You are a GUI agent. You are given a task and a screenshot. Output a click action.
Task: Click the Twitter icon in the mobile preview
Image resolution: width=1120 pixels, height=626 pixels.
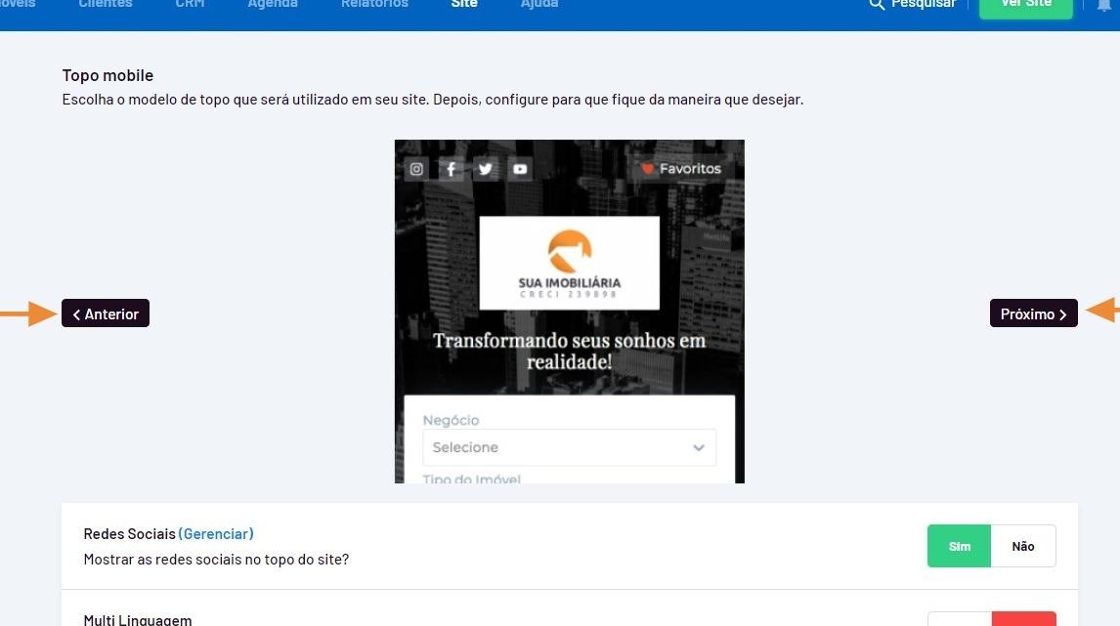click(485, 169)
